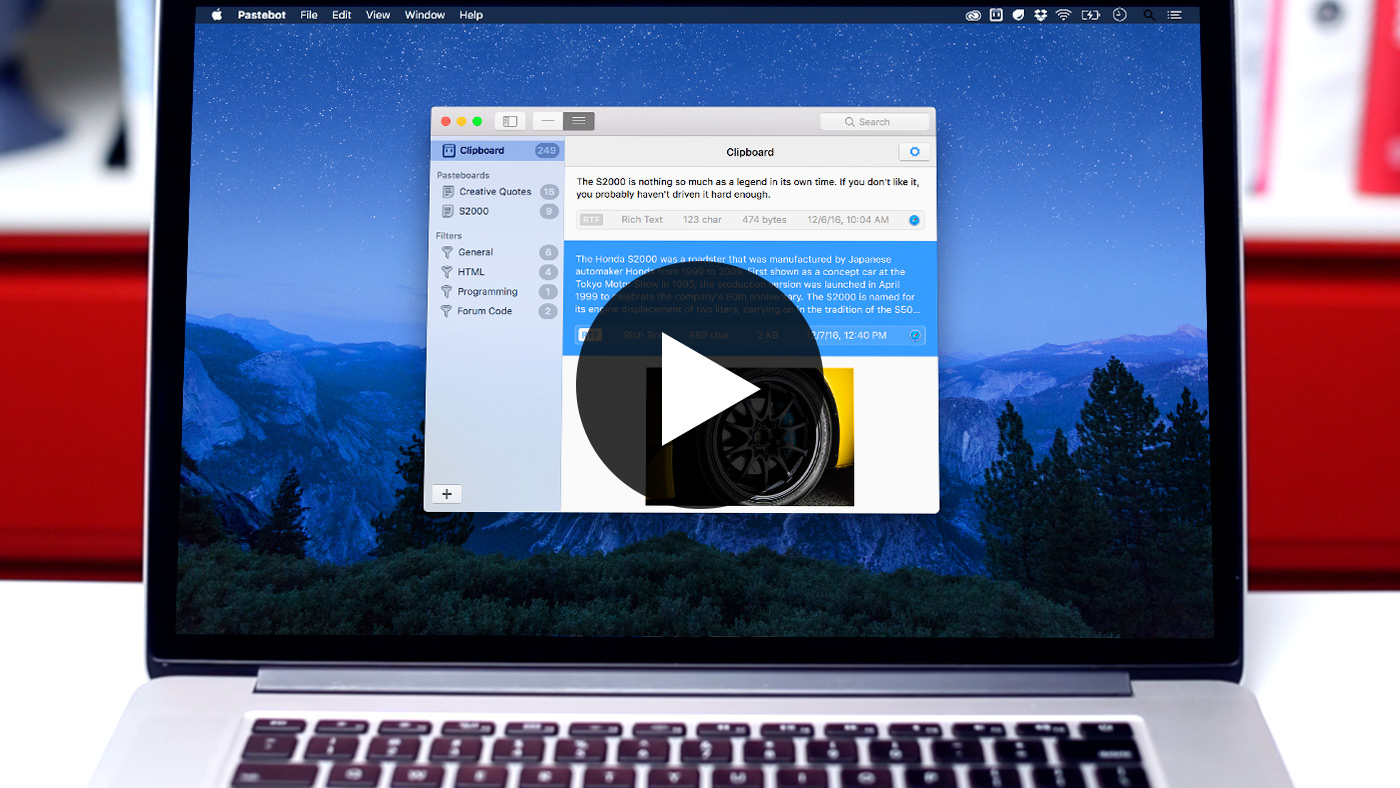Viewport: 1400px width, 788px height.
Task: Click the Creative Cloud menu bar icon
Action: click(x=973, y=15)
